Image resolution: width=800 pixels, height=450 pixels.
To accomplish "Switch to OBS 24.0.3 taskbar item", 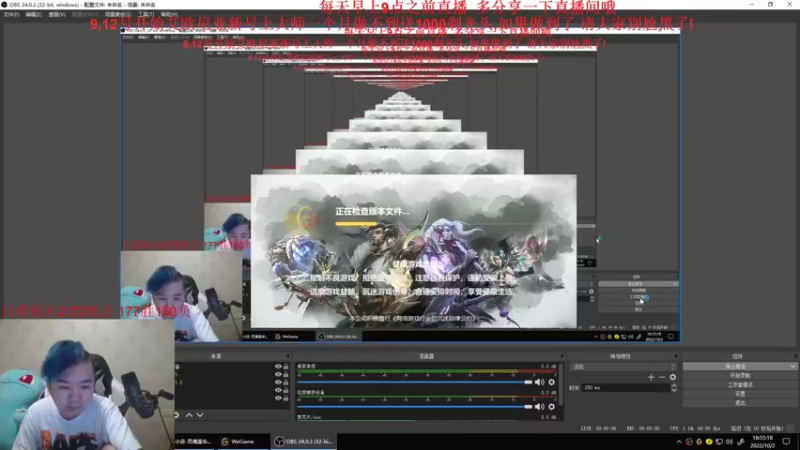I will point(304,442).
